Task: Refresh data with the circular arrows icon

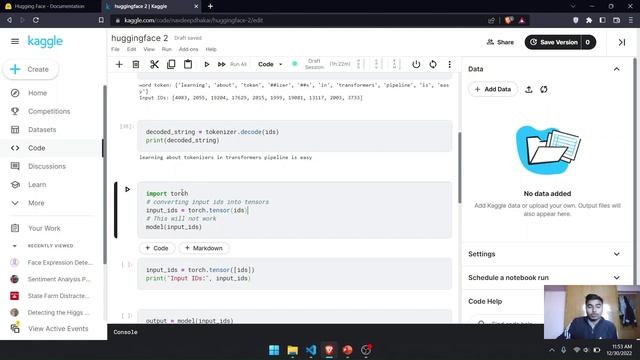Action: pyautogui.click(x=544, y=89)
